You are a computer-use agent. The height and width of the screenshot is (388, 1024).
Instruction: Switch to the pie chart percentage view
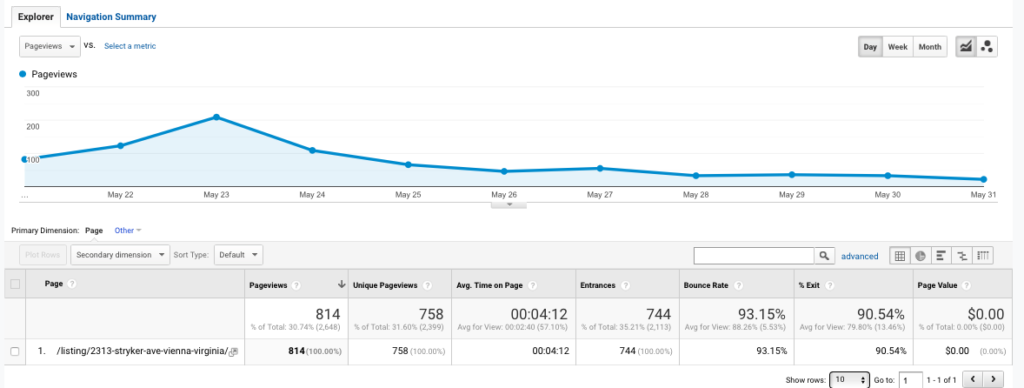(921, 256)
